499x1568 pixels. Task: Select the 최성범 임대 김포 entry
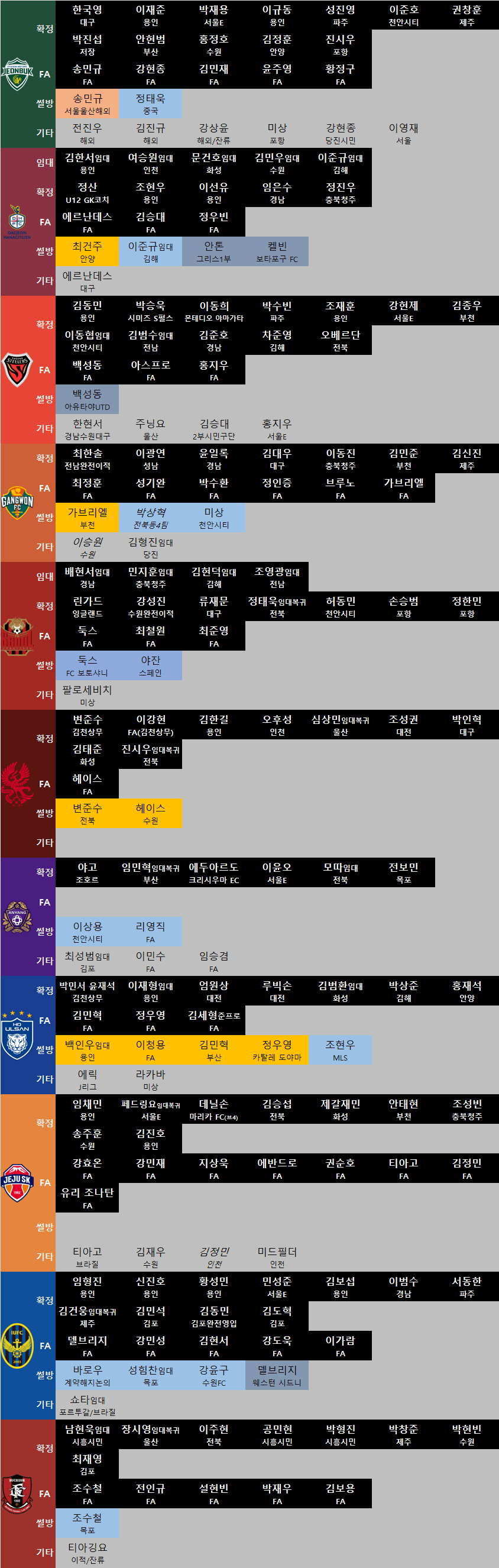(x=87, y=962)
